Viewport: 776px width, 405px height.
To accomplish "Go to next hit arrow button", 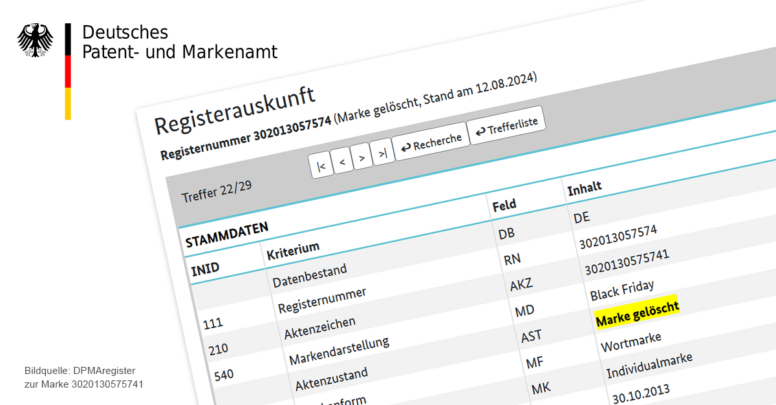I will click(362, 157).
